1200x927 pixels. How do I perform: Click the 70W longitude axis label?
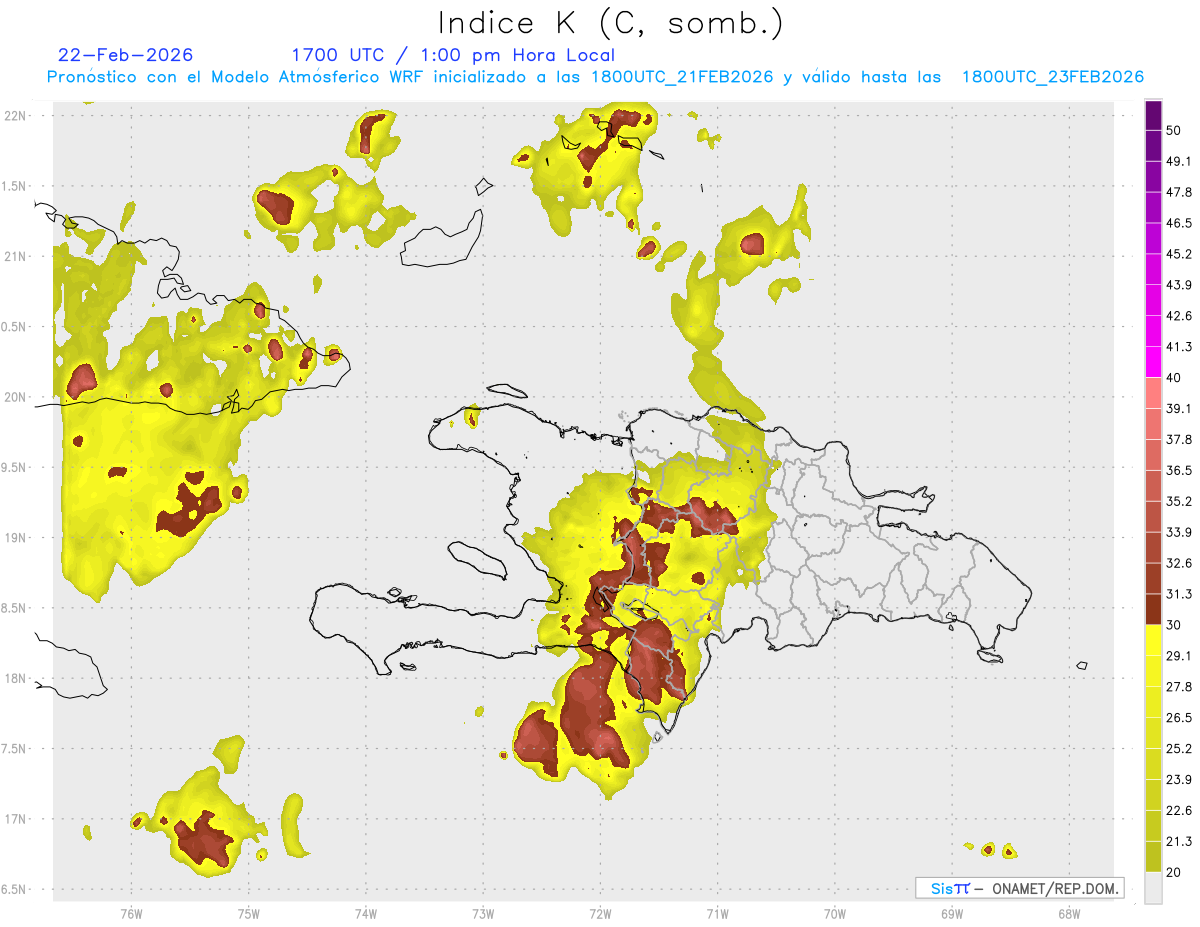pos(835,913)
